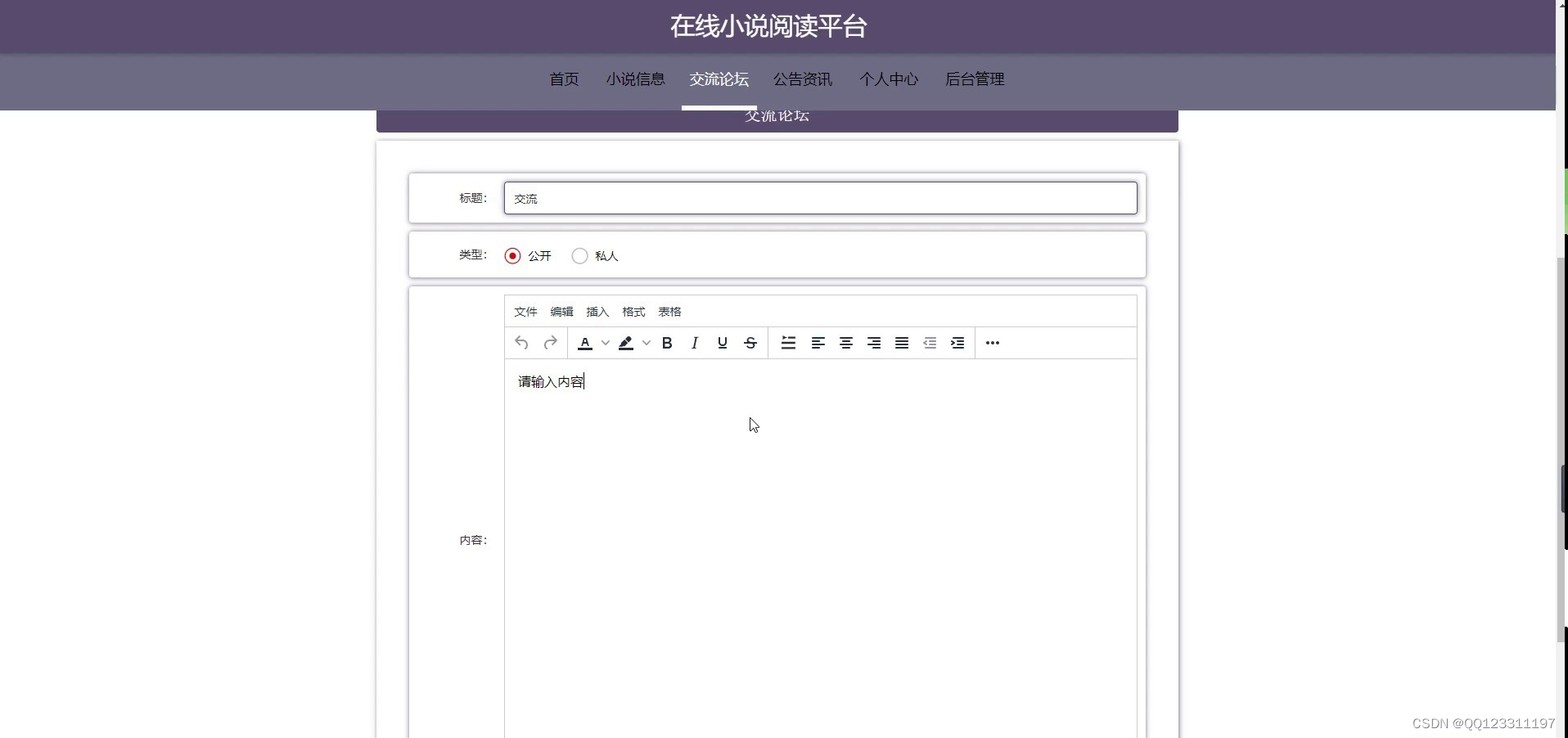1568x738 pixels.
Task: Open 小说信息 navigation tab
Action: pyautogui.click(x=636, y=79)
